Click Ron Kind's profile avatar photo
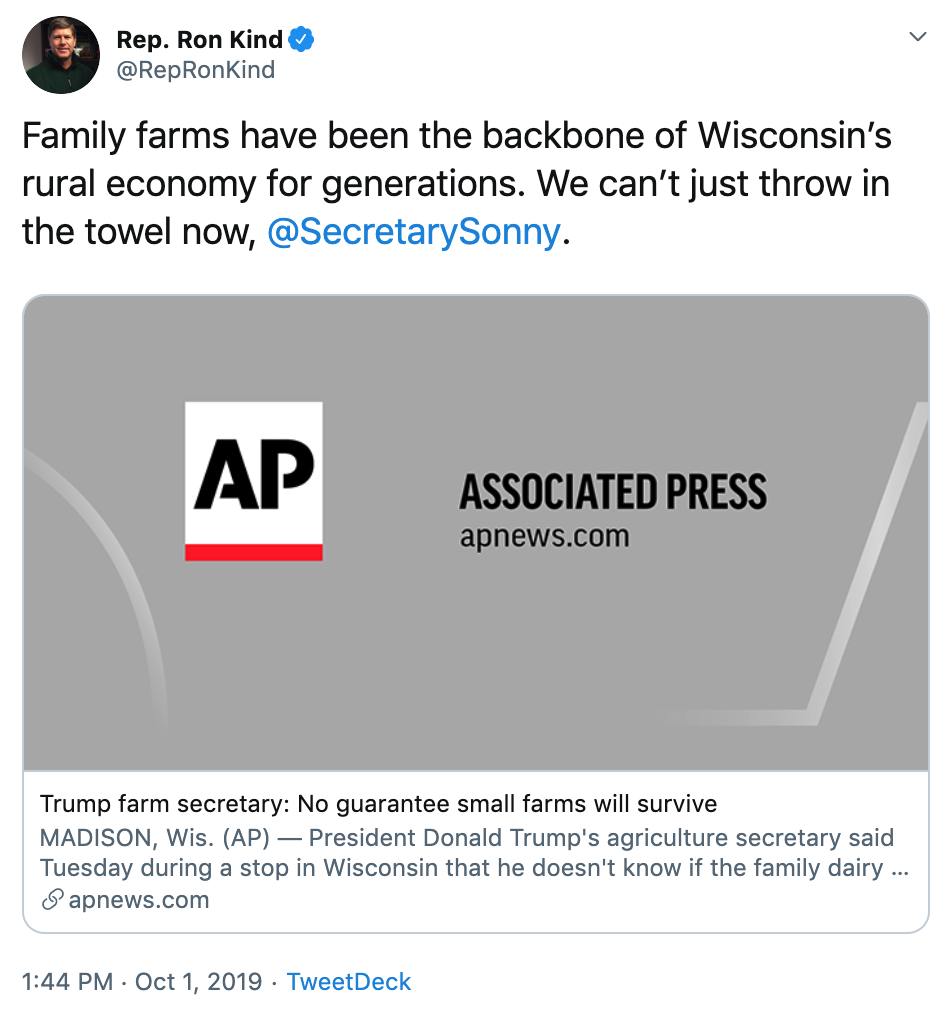The height and width of the screenshot is (1018, 952). click(x=61, y=55)
